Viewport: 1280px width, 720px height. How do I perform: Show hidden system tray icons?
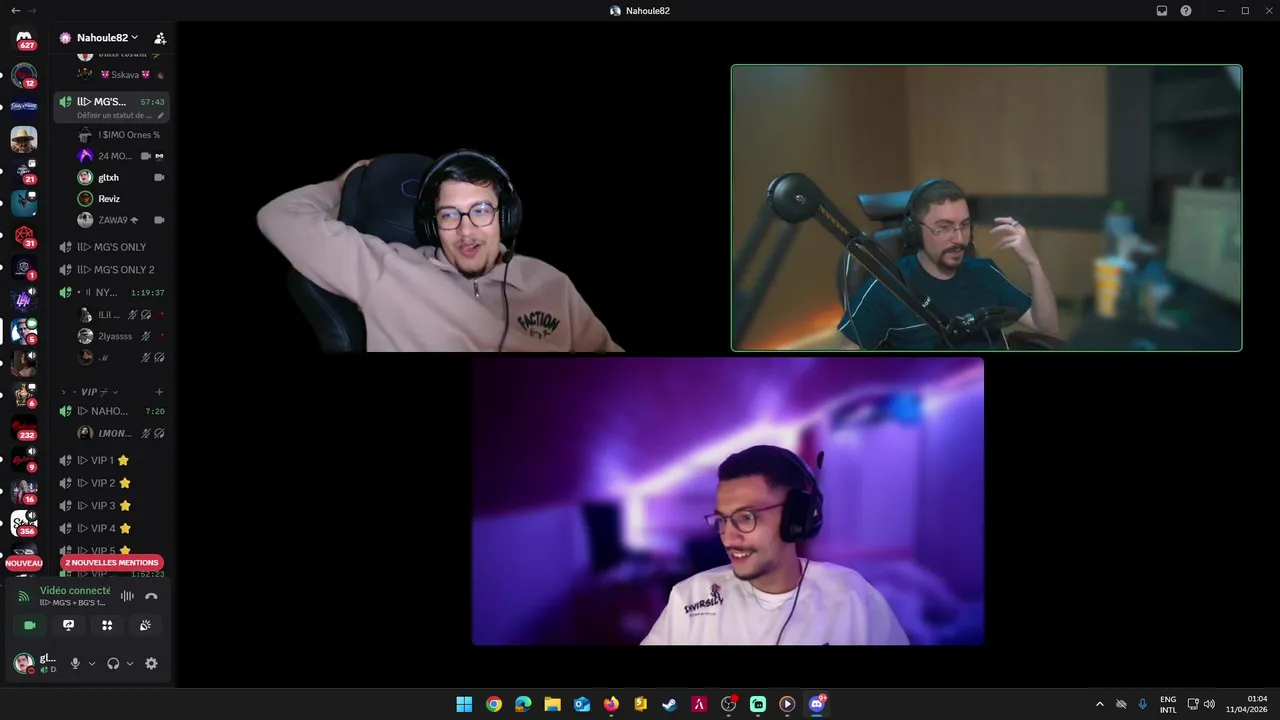1100,704
